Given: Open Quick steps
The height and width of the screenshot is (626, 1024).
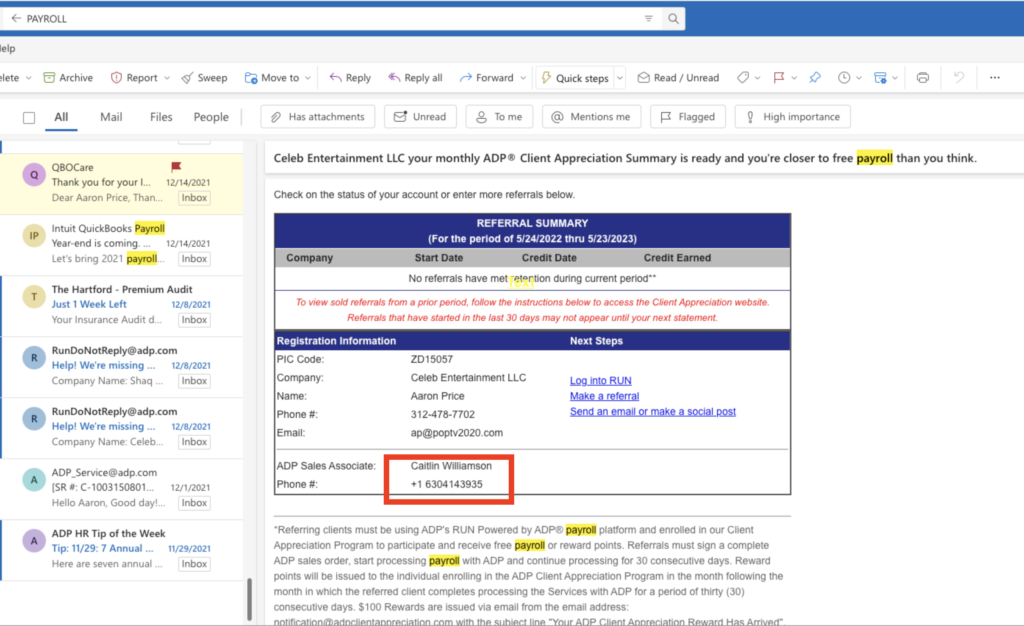Looking at the screenshot, I should pos(575,78).
